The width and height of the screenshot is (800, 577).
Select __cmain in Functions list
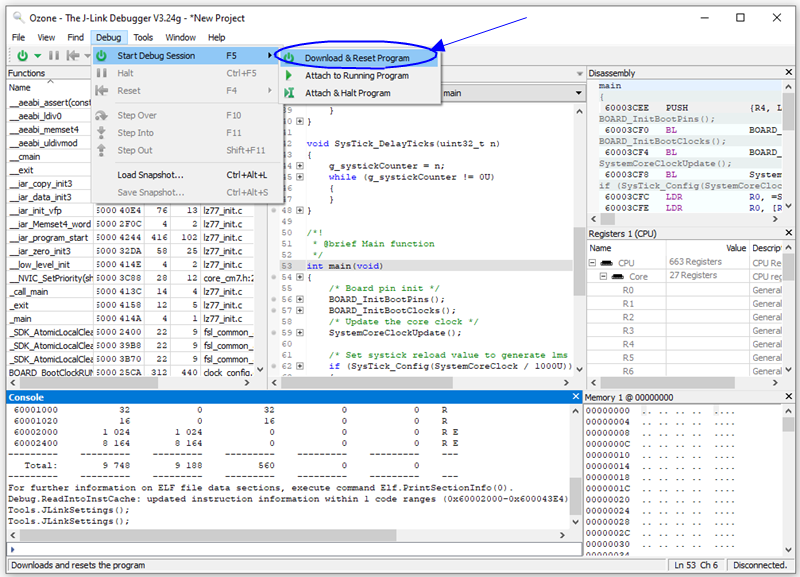point(28,156)
